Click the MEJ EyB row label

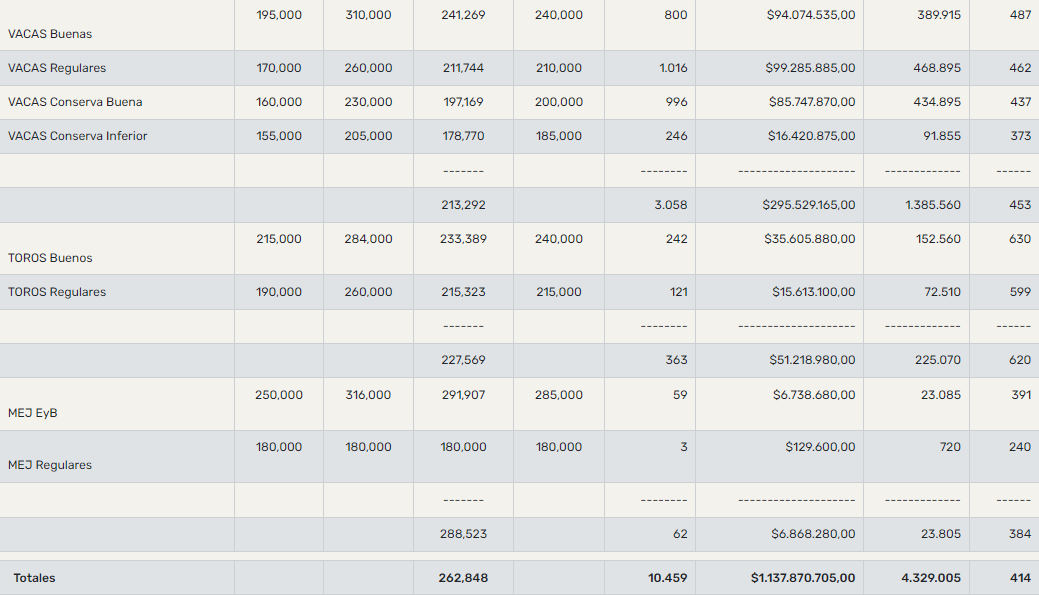click(33, 413)
